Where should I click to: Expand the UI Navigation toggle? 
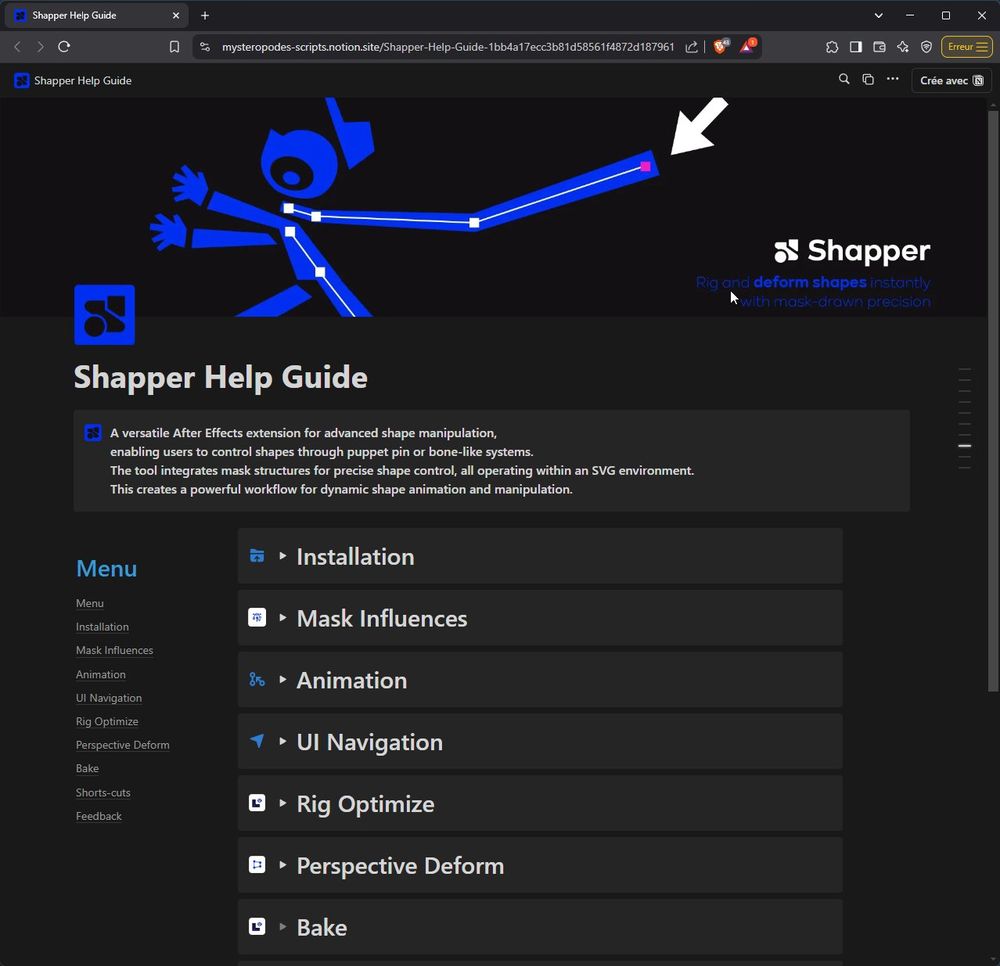point(283,741)
